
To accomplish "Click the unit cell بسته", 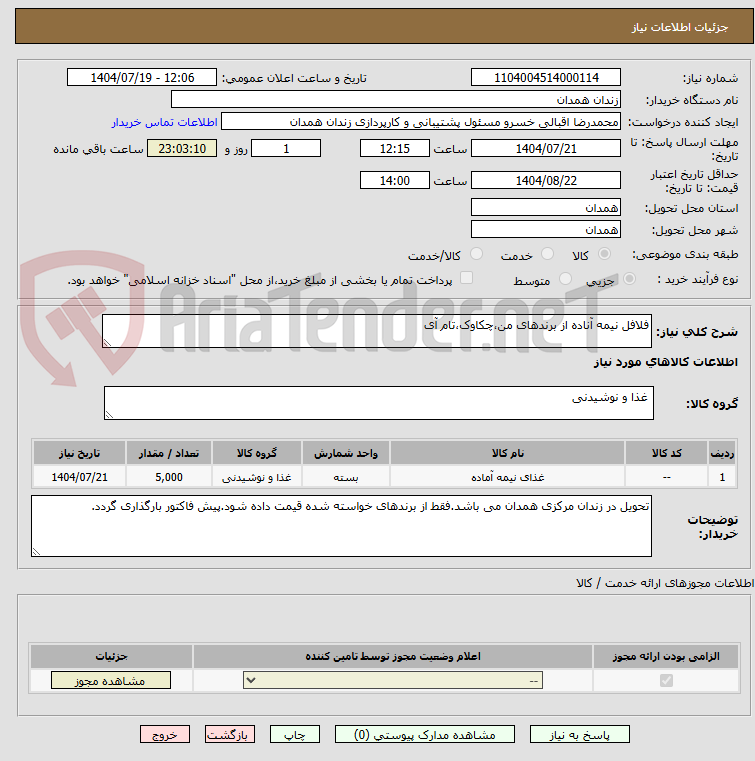I will [345, 477].
